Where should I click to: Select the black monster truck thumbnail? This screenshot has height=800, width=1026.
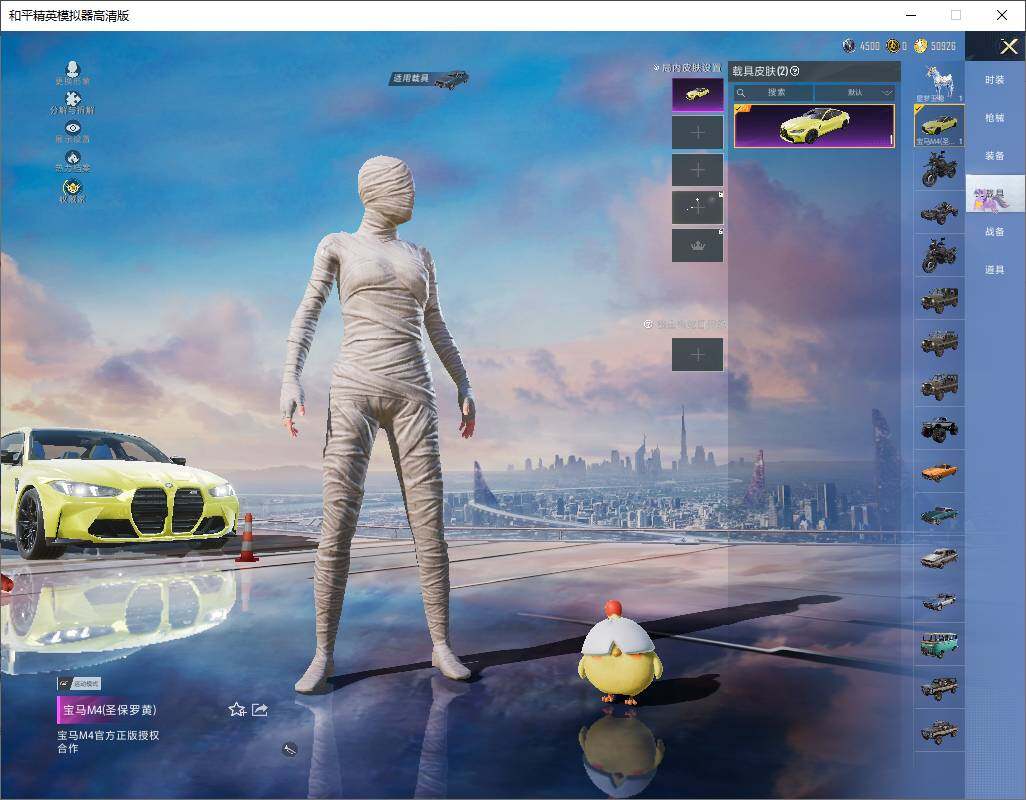tap(939, 428)
